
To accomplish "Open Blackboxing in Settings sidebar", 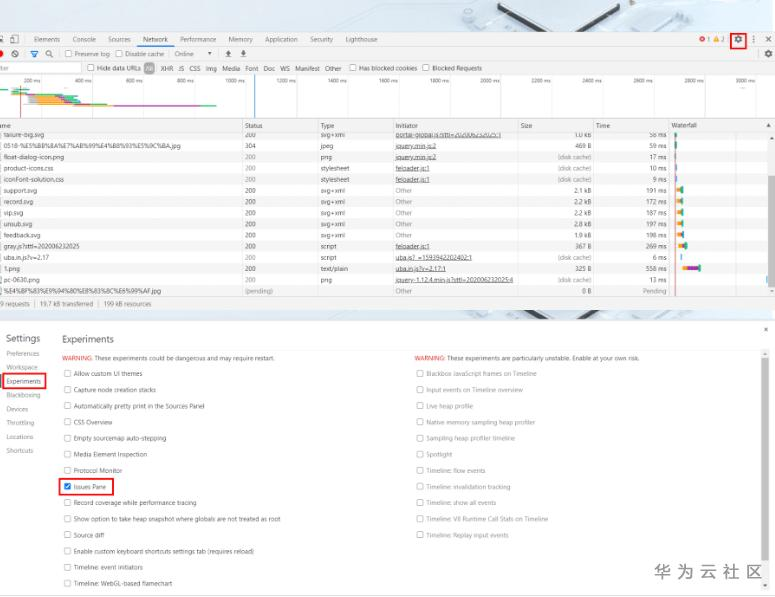I will [23, 395].
